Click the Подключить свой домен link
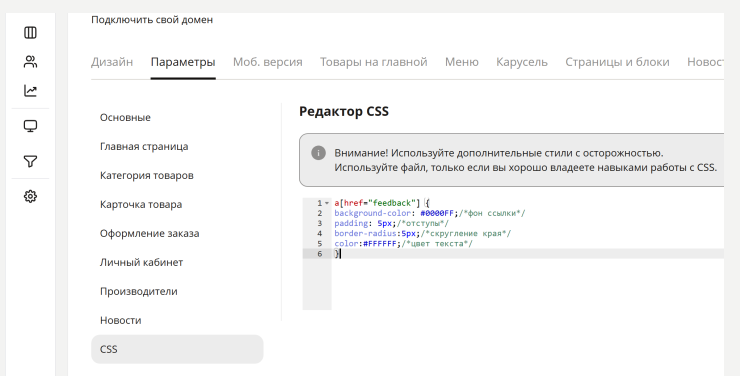This screenshot has height=376, width=740. [x=152, y=20]
